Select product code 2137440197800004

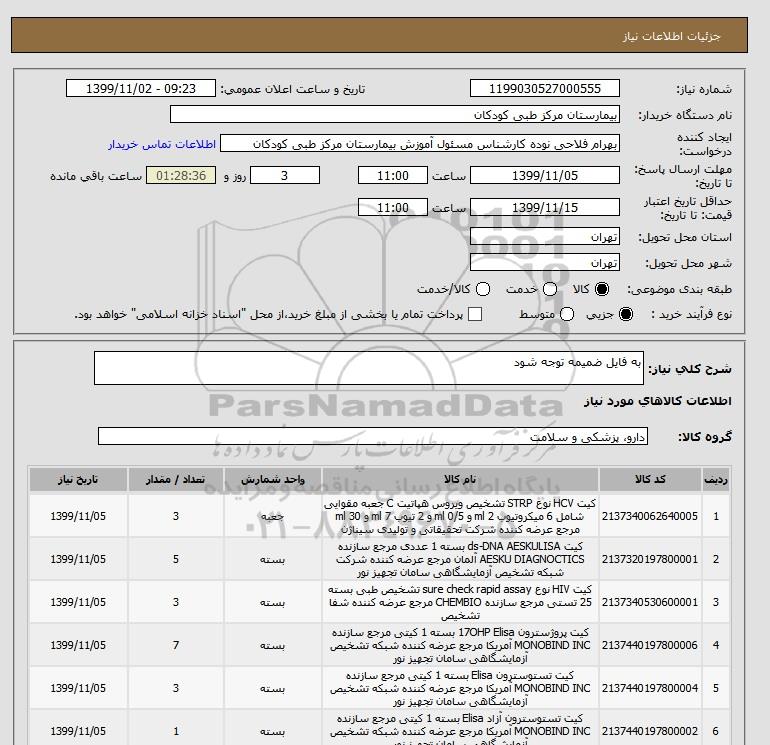[650, 688]
